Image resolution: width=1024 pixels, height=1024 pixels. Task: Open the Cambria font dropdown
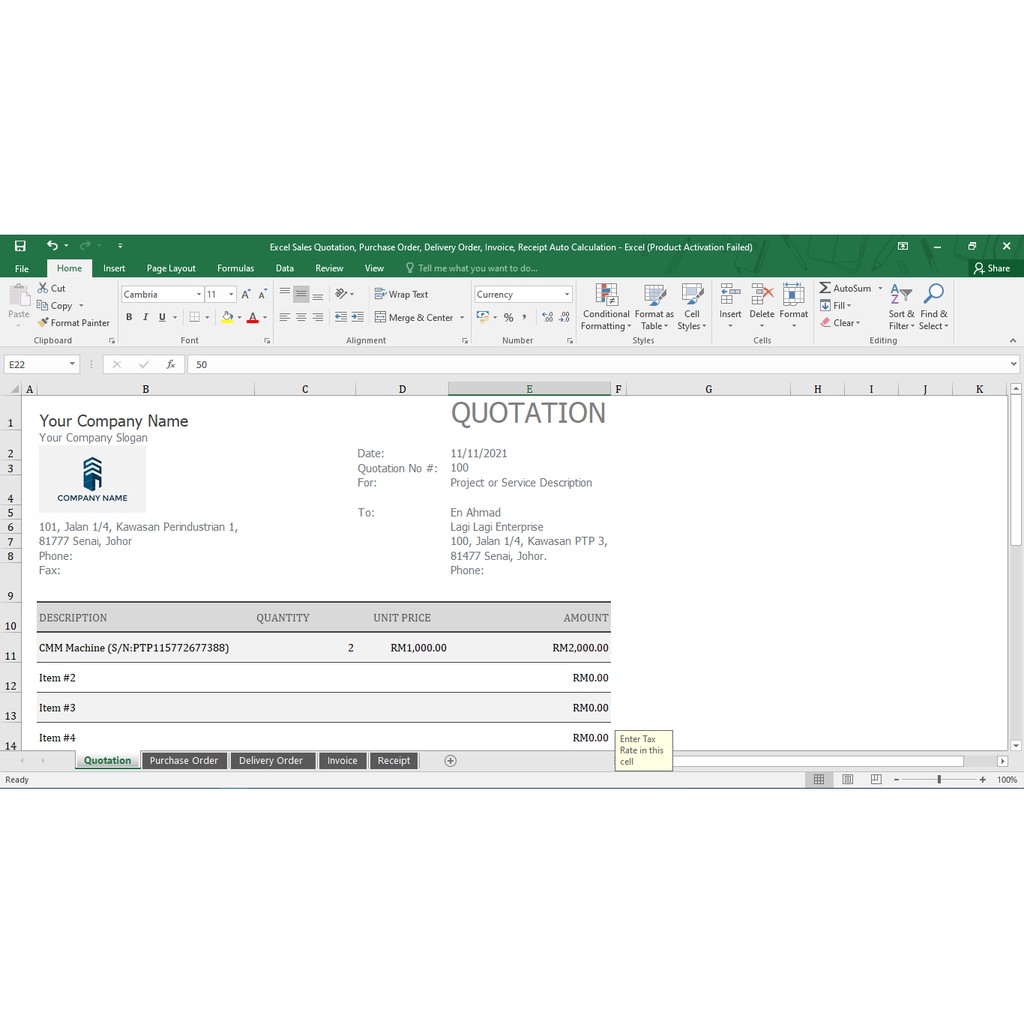click(x=199, y=294)
